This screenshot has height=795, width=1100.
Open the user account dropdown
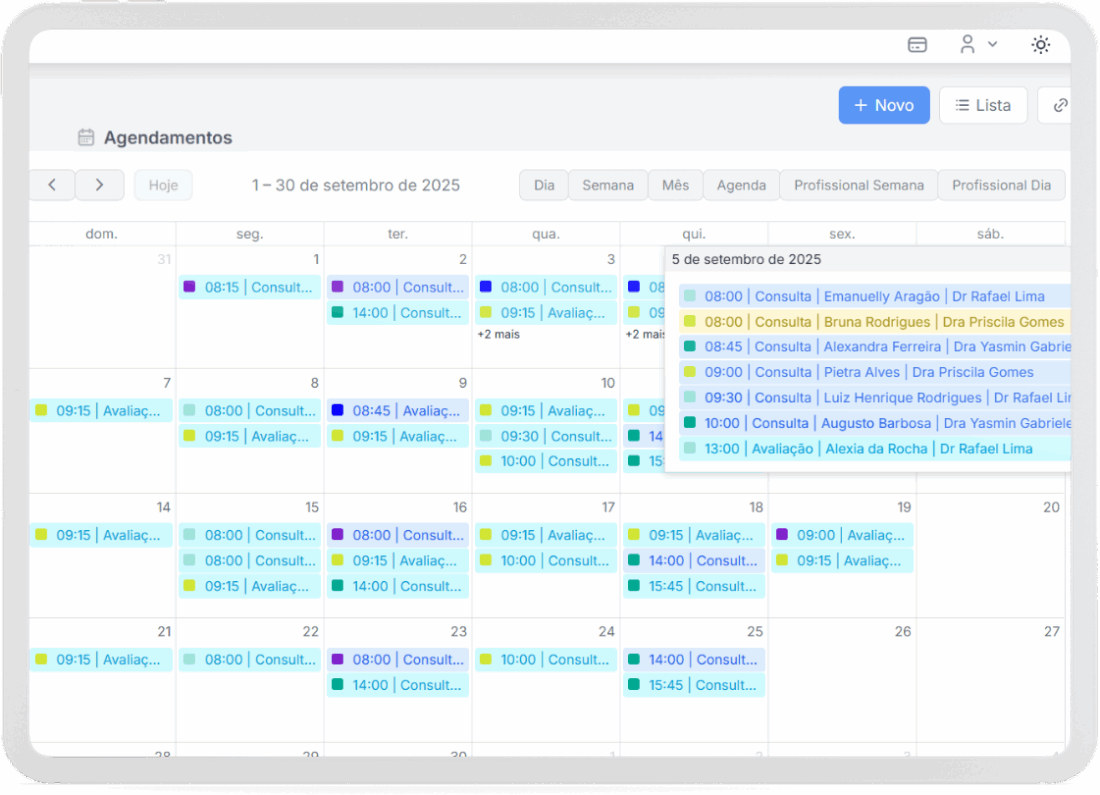pos(978,45)
